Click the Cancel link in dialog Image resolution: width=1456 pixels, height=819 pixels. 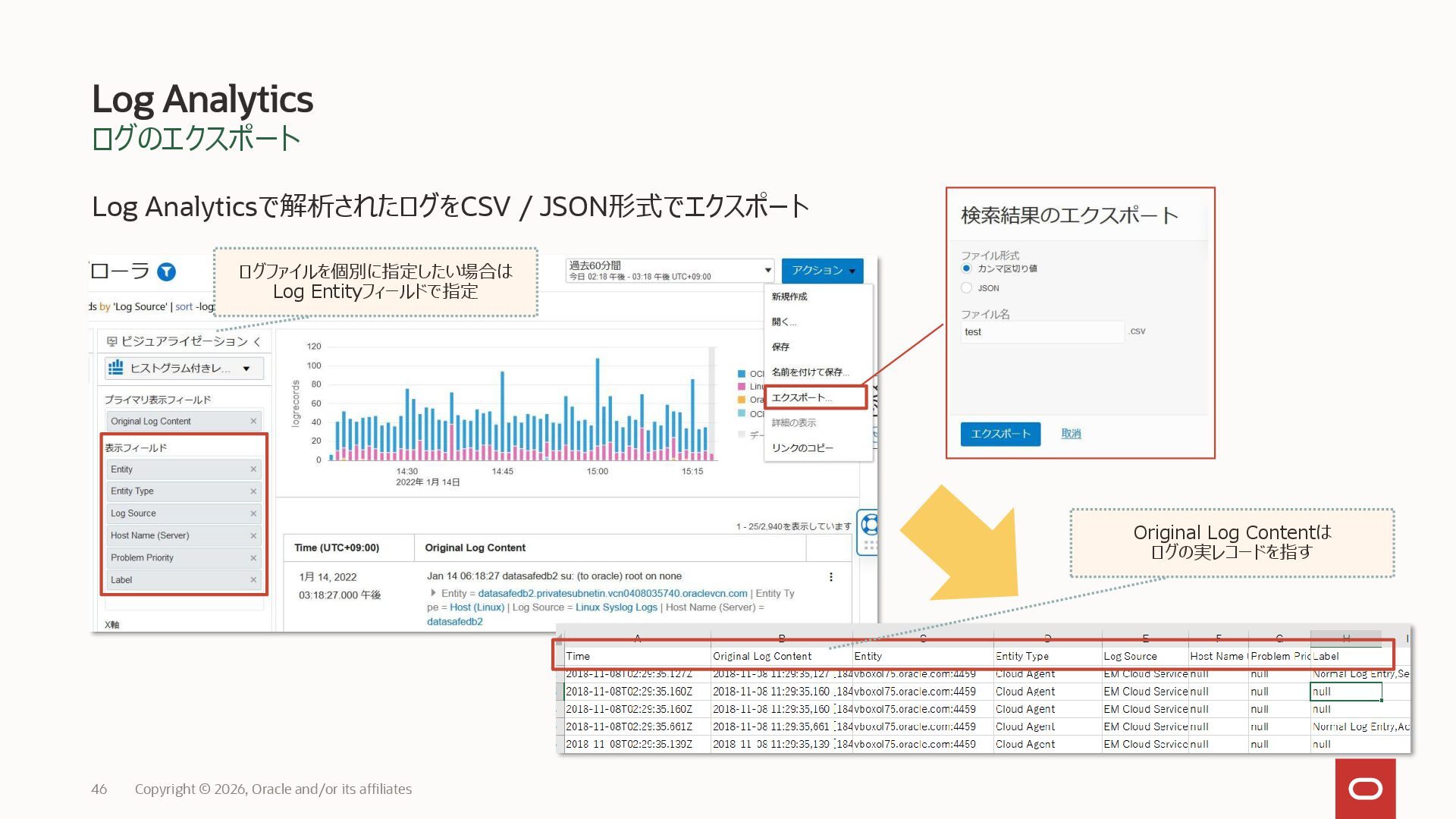coord(1071,434)
